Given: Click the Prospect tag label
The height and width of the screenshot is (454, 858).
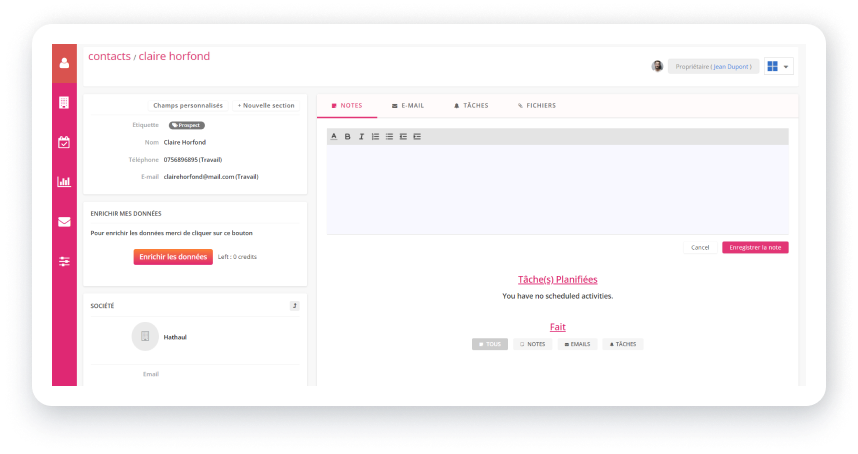Looking at the screenshot, I should [x=187, y=125].
